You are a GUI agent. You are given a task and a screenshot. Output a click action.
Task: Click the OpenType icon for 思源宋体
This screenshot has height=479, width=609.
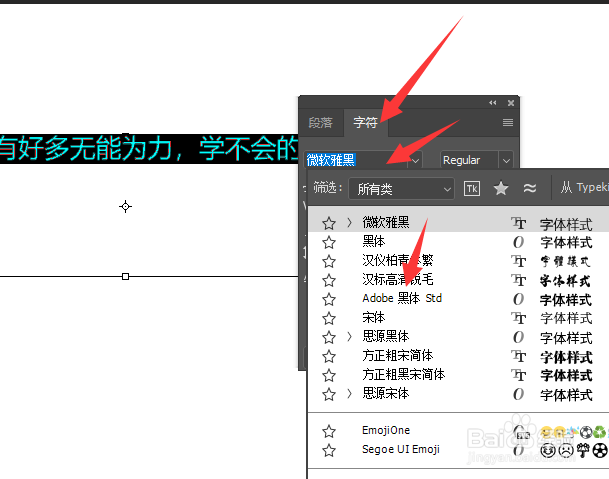[519, 395]
